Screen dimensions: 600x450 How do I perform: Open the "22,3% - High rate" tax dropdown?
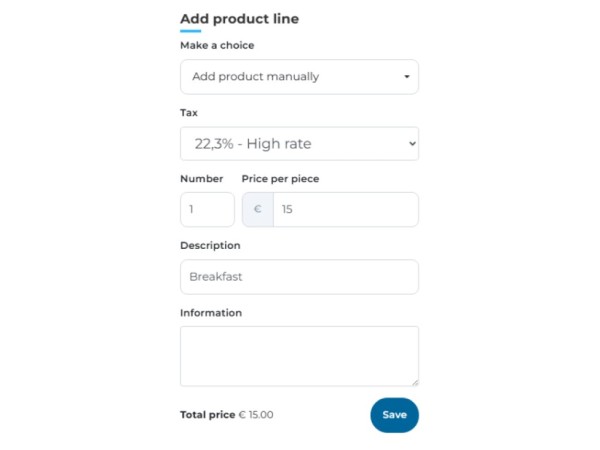click(x=298, y=143)
